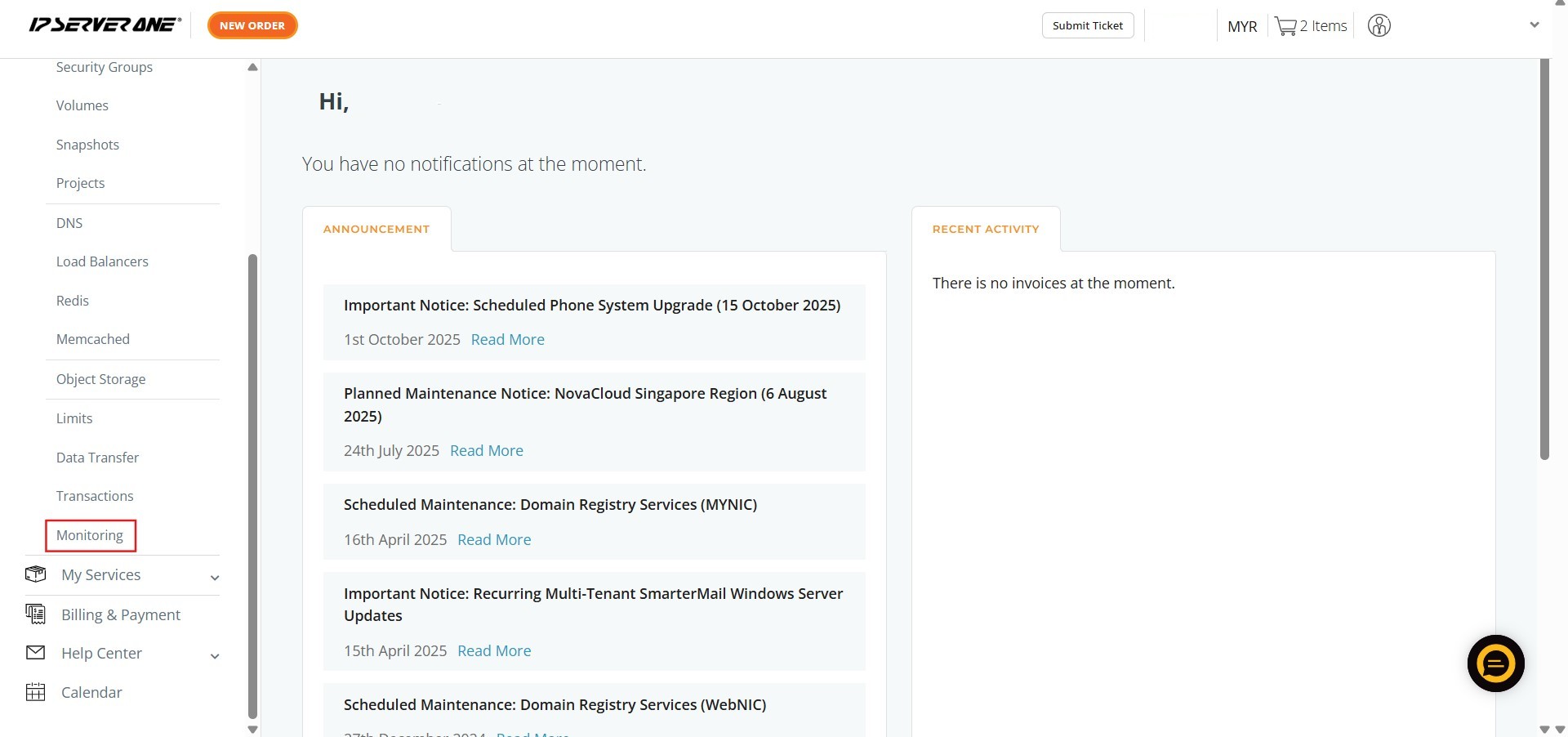Open the live chat bubble
Viewport: 1568px width, 737px height.
(x=1495, y=663)
